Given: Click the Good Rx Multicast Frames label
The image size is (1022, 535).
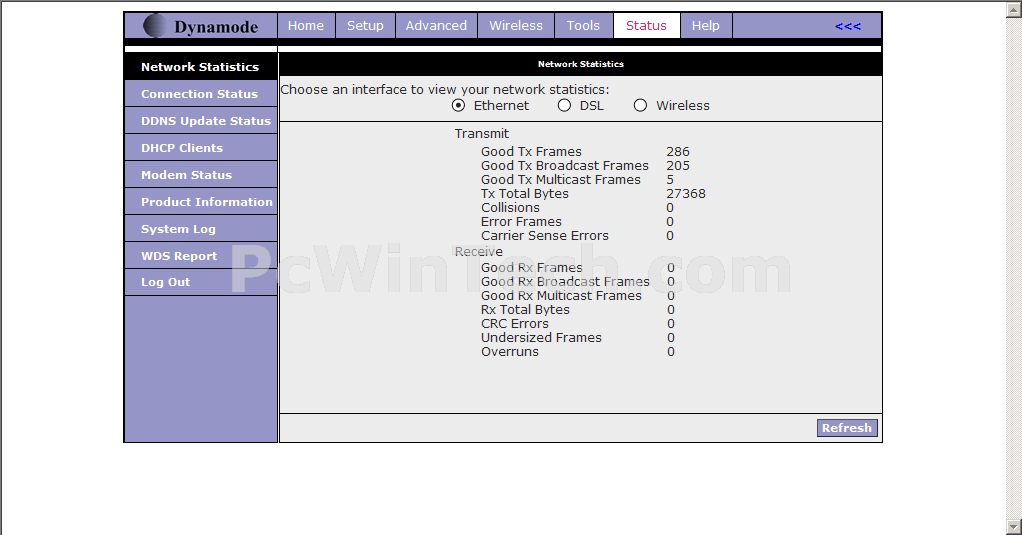Looking at the screenshot, I should pyautogui.click(x=561, y=296).
